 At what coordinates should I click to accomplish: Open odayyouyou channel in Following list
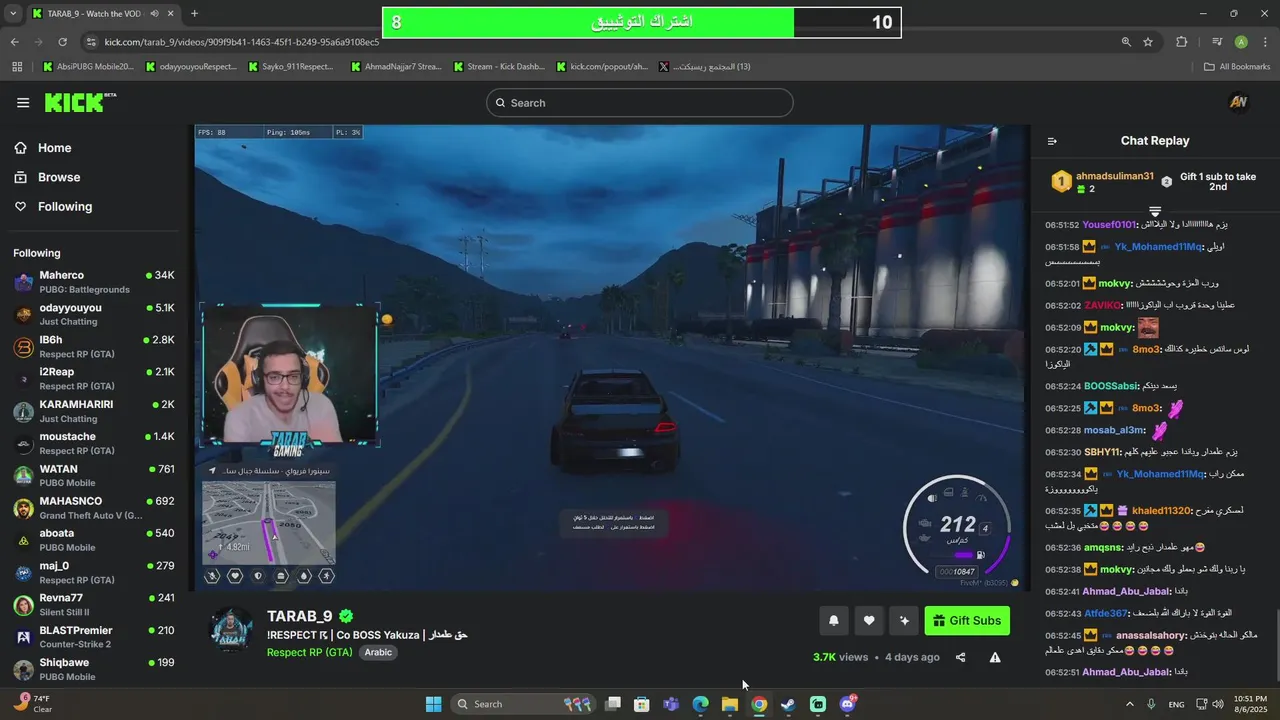[x=95, y=314]
